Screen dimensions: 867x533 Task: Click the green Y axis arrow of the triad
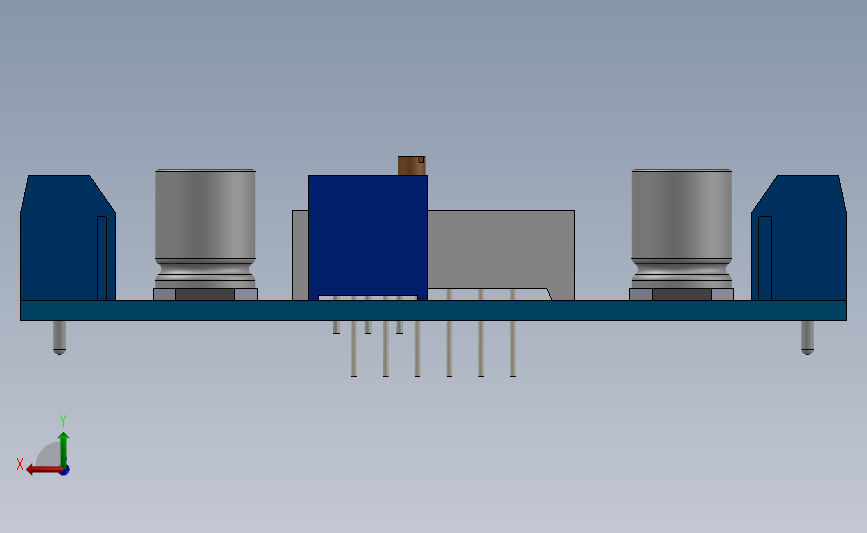63,450
